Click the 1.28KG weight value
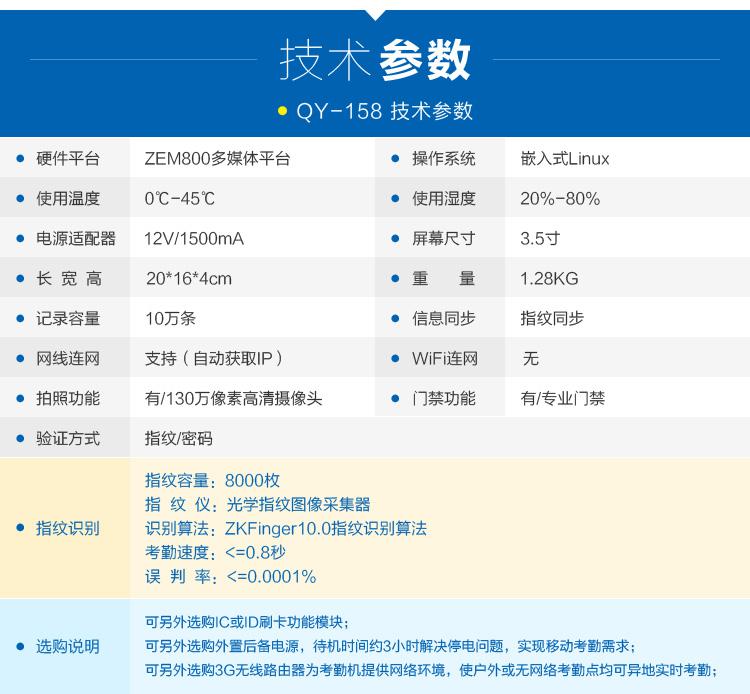 [549, 279]
